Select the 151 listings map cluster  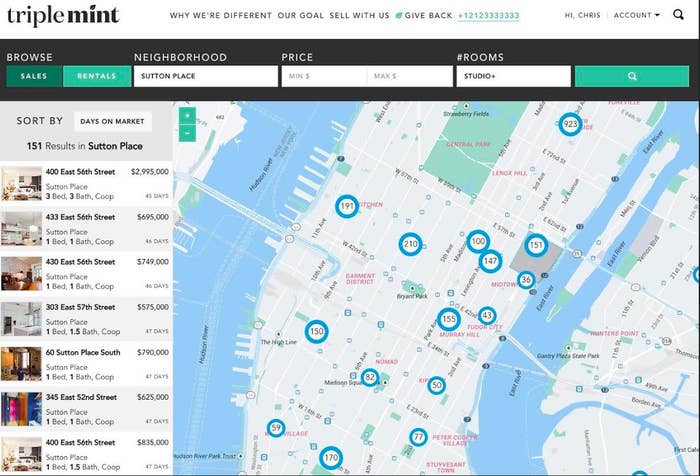[536, 245]
